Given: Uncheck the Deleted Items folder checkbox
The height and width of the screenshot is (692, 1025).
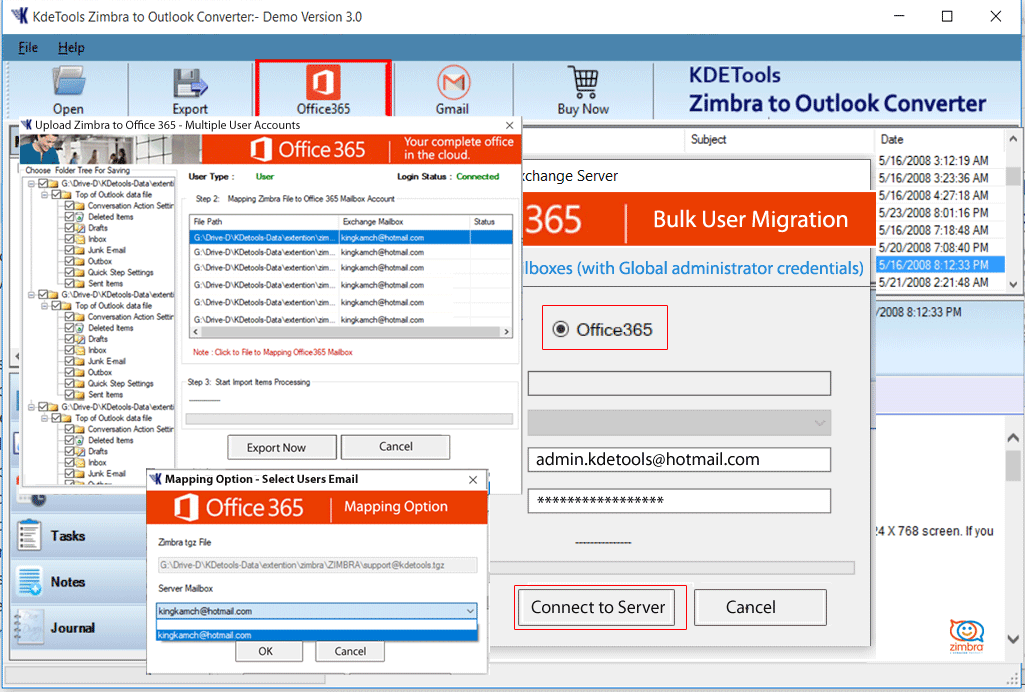Looking at the screenshot, I should 69,216.
